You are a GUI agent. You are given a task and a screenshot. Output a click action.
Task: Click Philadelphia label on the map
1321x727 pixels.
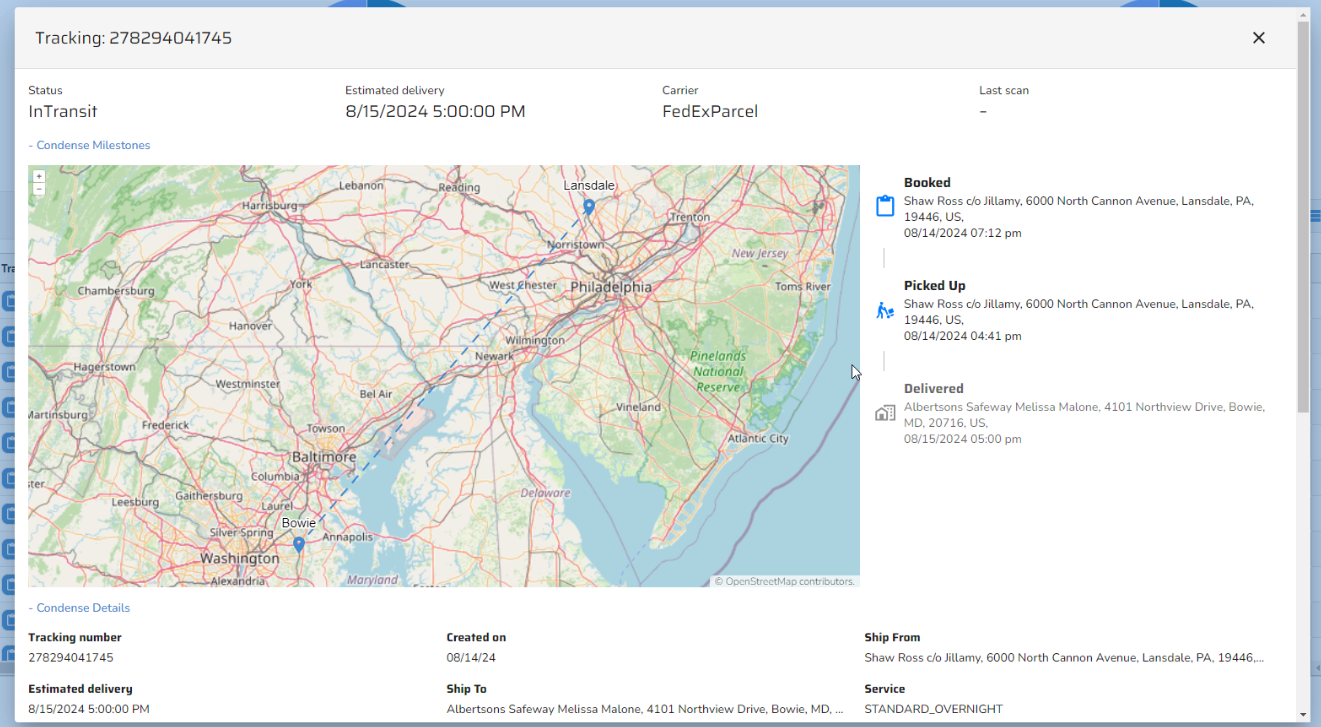click(x=611, y=287)
